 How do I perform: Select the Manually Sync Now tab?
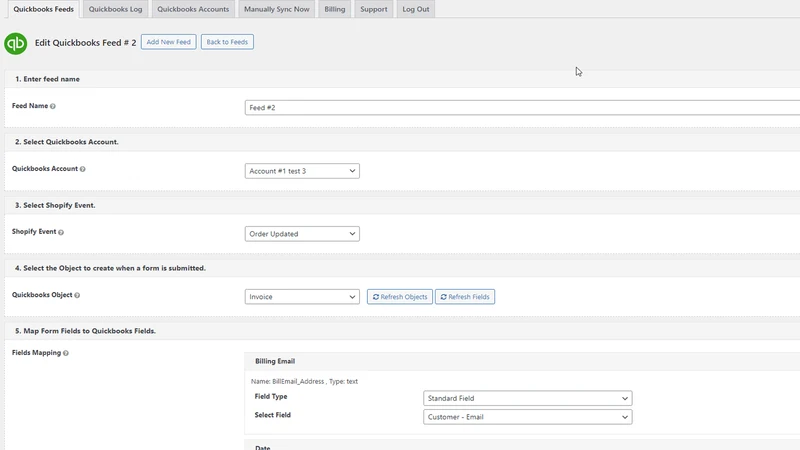tap(277, 9)
